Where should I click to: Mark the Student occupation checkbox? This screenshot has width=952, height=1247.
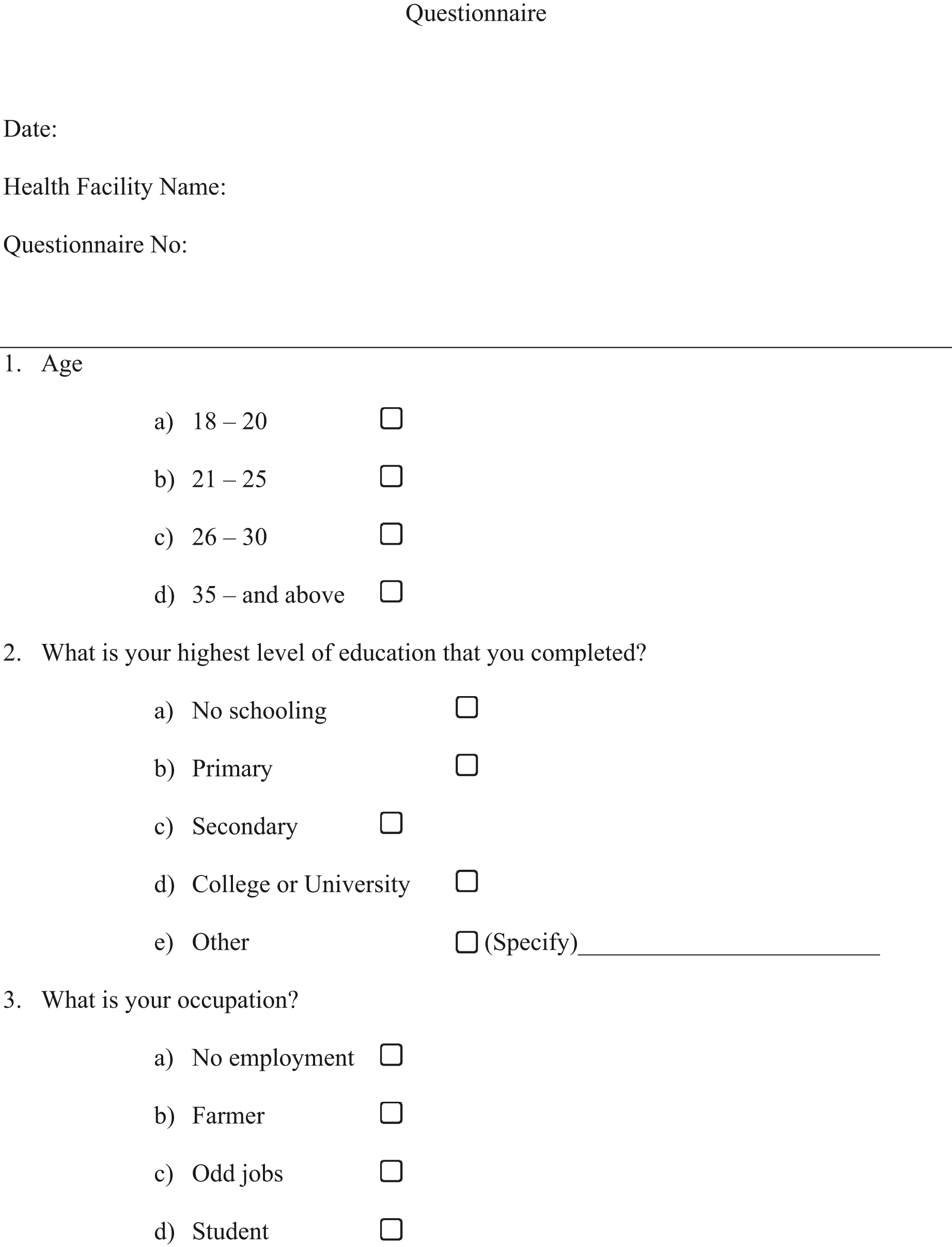point(391,1229)
